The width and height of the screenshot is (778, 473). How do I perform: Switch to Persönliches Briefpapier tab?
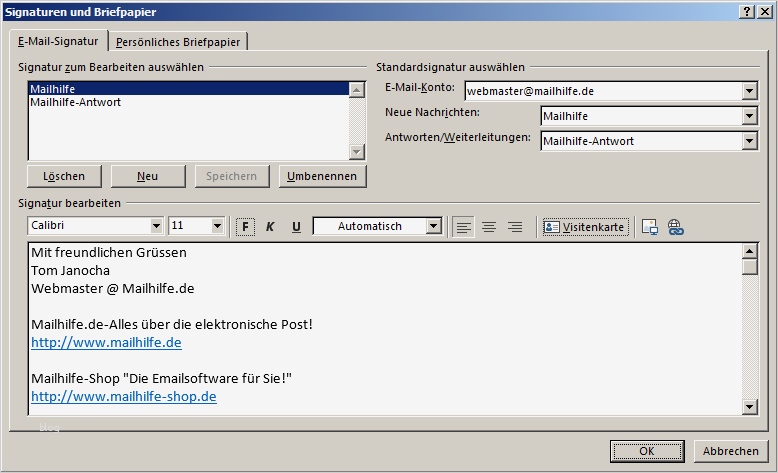point(178,42)
